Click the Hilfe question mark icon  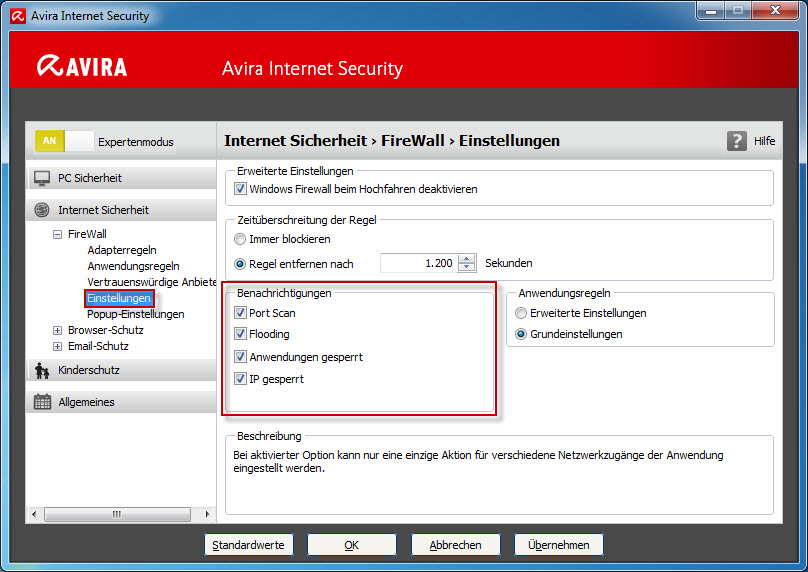[736, 141]
